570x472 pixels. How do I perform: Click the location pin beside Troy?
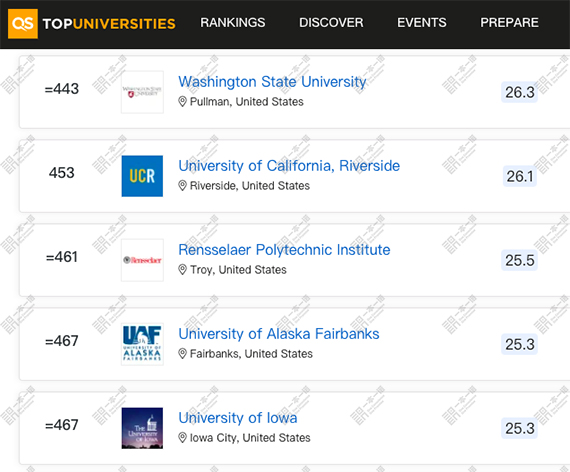click(x=182, y=269)
